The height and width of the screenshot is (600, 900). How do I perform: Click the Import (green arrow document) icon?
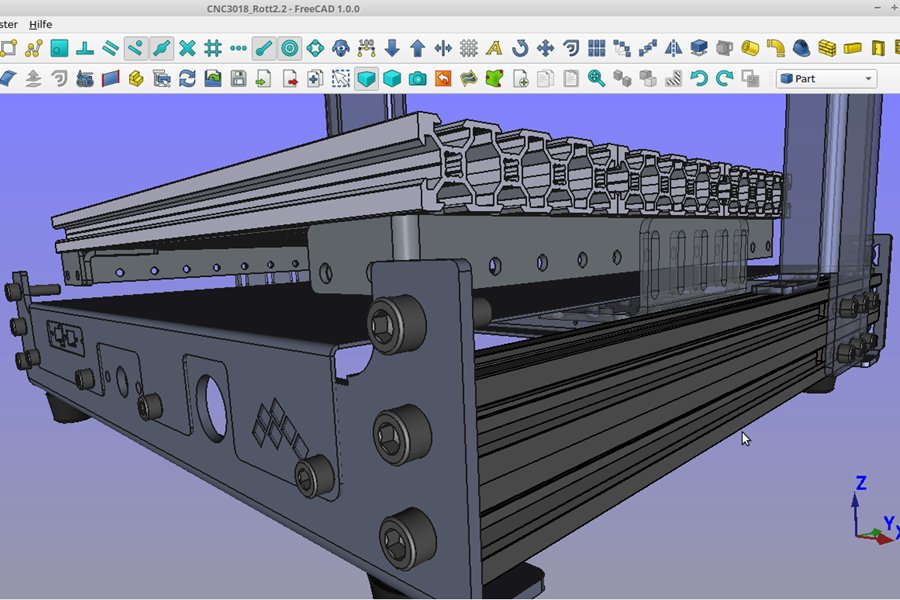[x=264, y=79]
